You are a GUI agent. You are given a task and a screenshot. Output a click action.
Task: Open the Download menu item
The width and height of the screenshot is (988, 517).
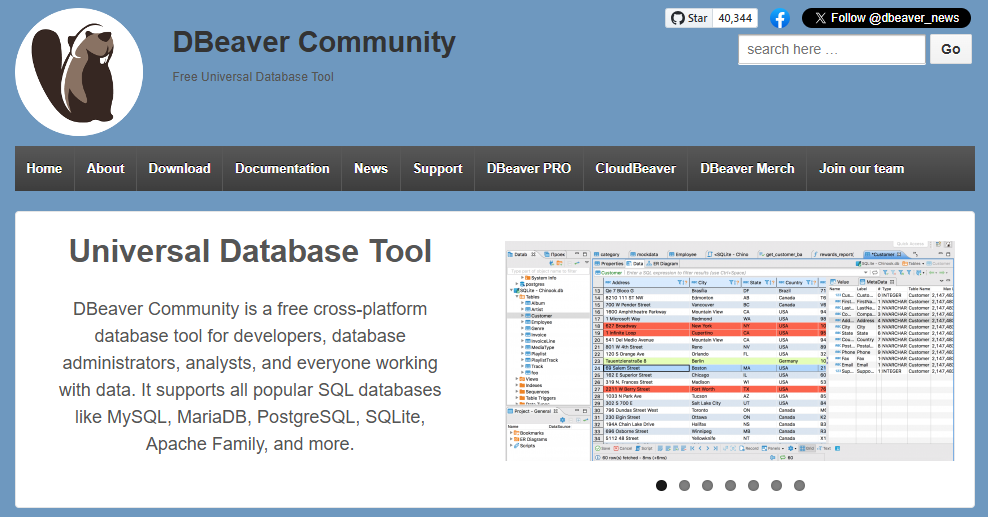[180, 169]
